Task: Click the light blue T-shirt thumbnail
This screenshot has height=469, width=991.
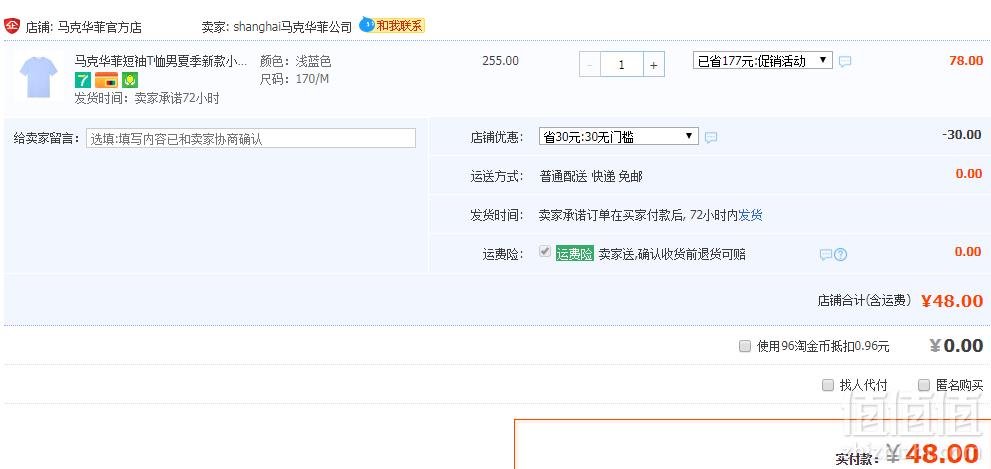Action: (39, 77)
